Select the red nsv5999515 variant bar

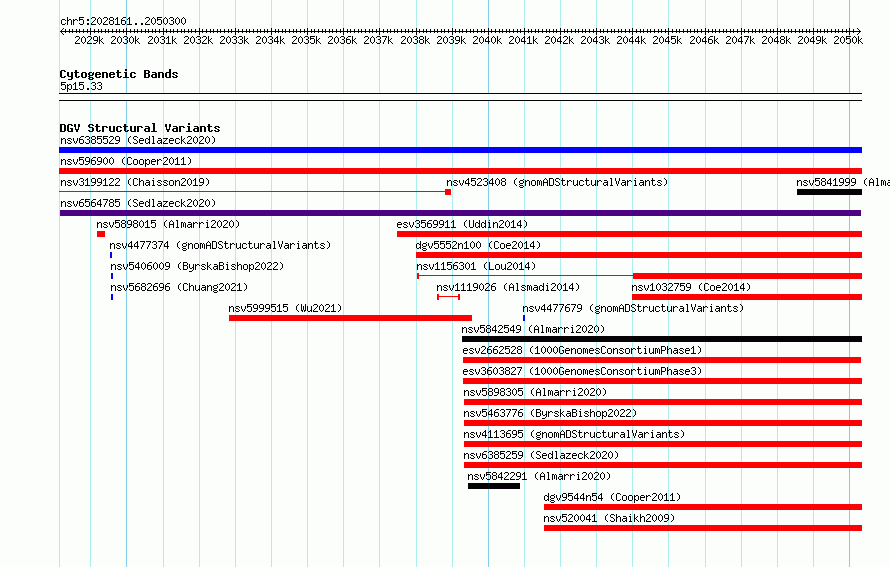[350, 318]
